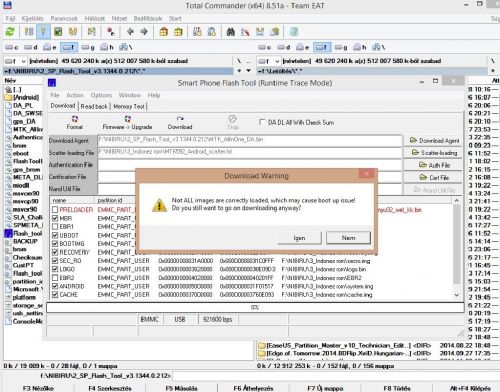Select the CACHE partition row name
This screenshot has width=500, height=392.
[x=69, y=295]
